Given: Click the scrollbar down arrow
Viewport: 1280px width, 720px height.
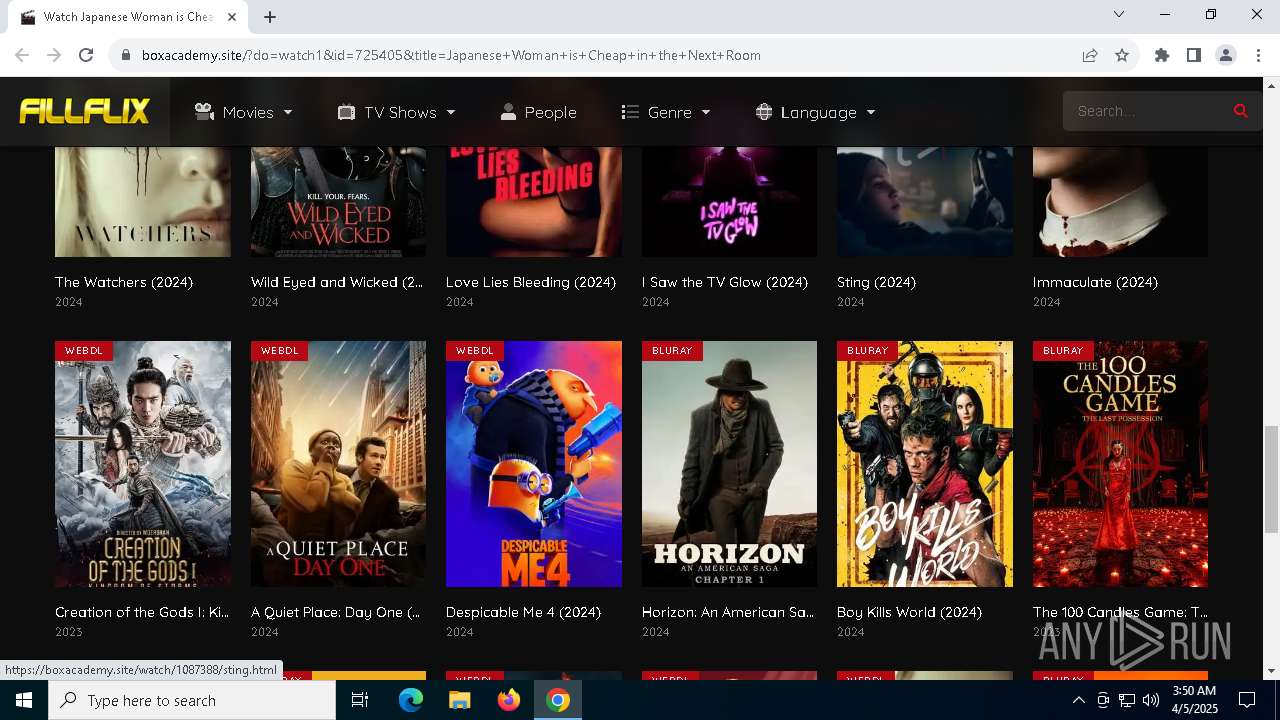Looking at the screenshot, I should (1271, 671).
